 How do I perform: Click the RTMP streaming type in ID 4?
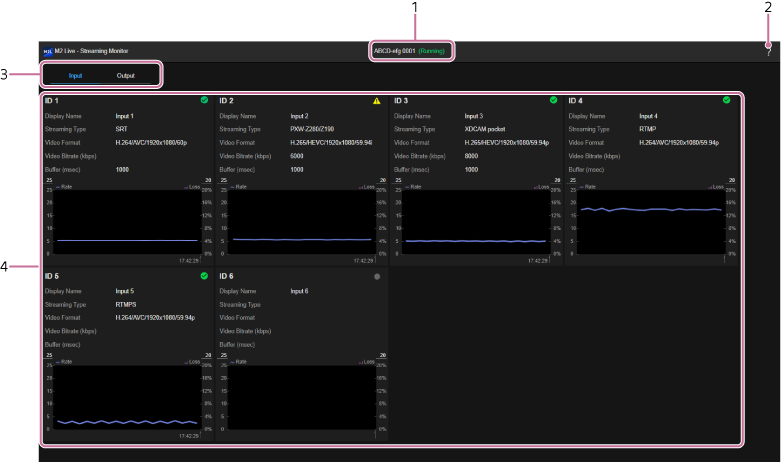pyautogui.click(x=648, y=129)
